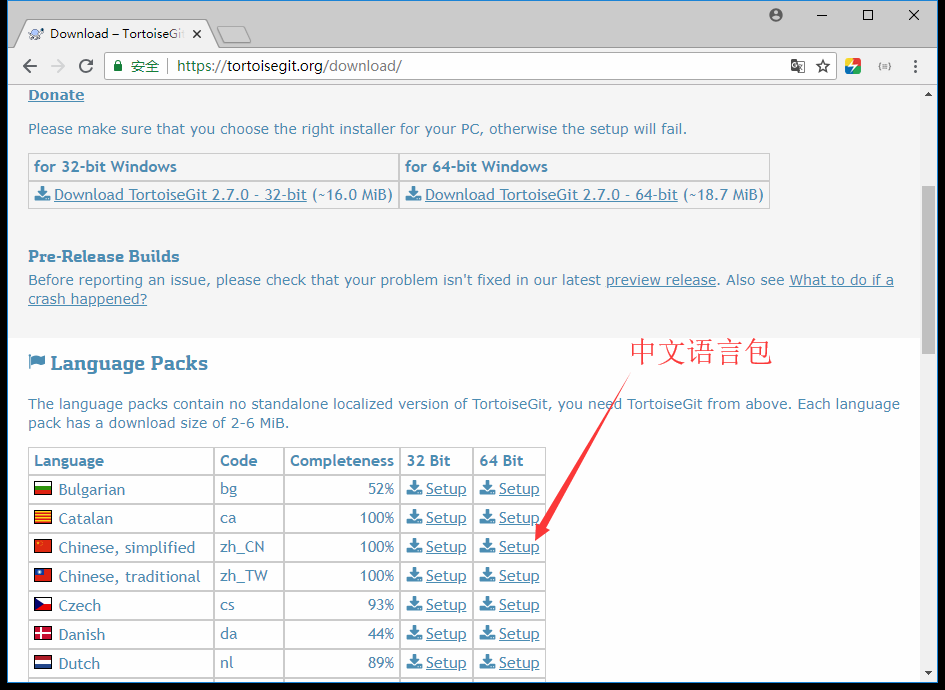Viewport: 945px width, 690px height.
Task: Download Chinese simplified 64 Bit Setup
Action: coord(518,547)
